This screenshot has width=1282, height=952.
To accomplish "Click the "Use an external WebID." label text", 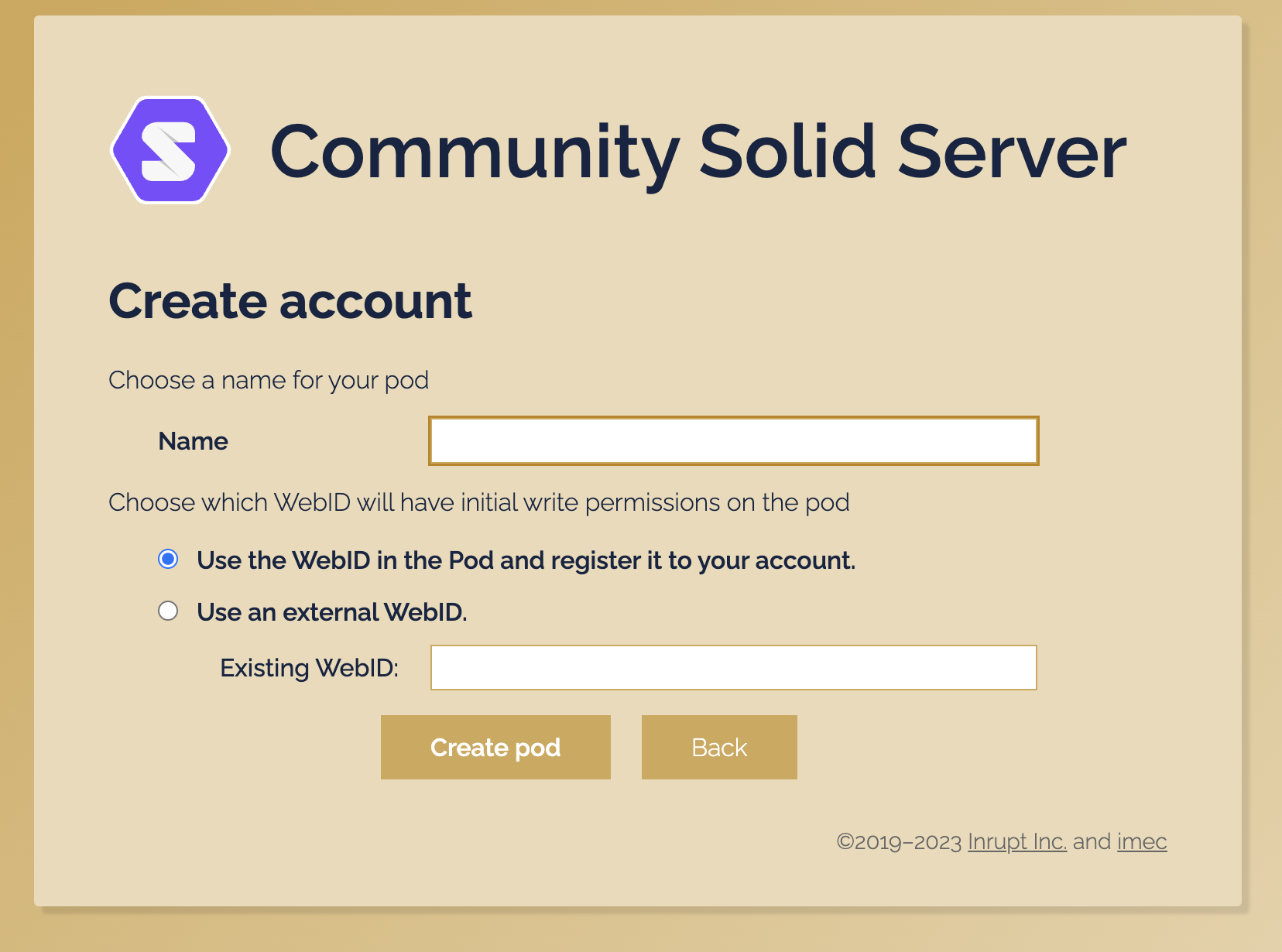I will pos(331,612).
